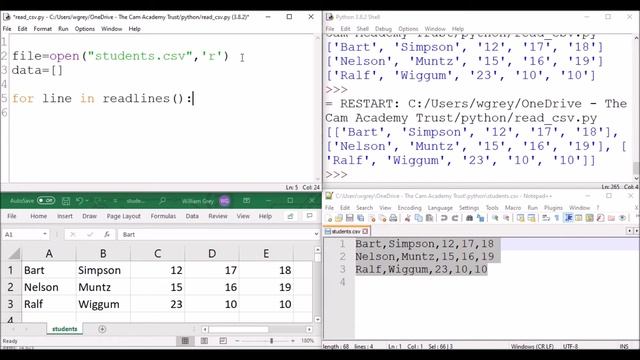Select Page Break Preview icon in status bar
Viewport: 640px width, 360px height.
click(x=223, y=340)
